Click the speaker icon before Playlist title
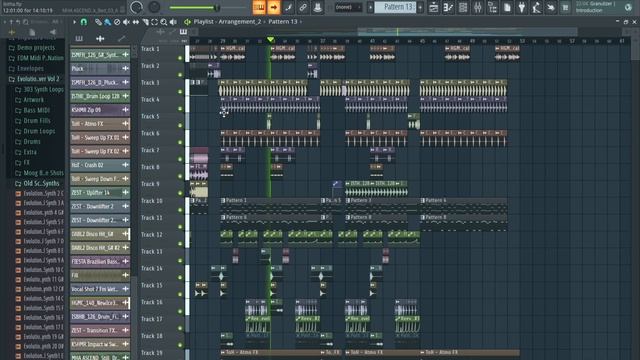 187,22
